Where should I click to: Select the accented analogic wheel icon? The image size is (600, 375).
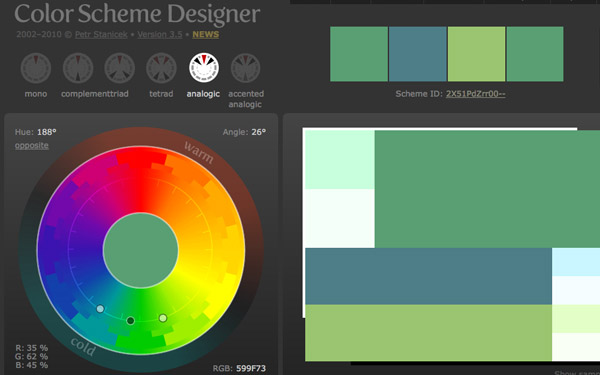click(x=245, y=68)
